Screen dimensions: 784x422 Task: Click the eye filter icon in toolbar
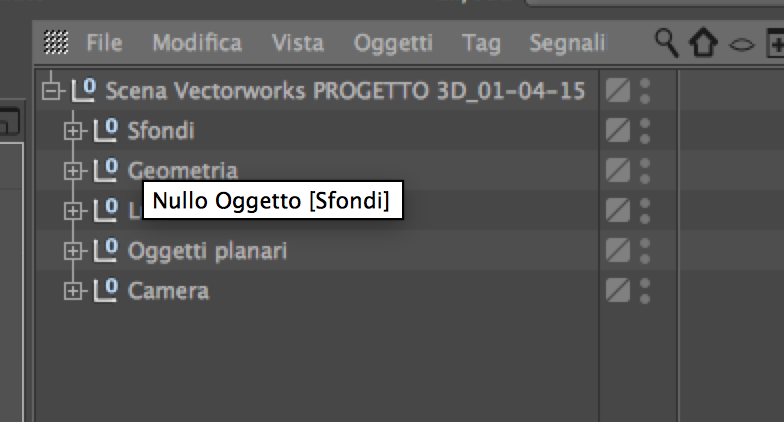(739, 44)
